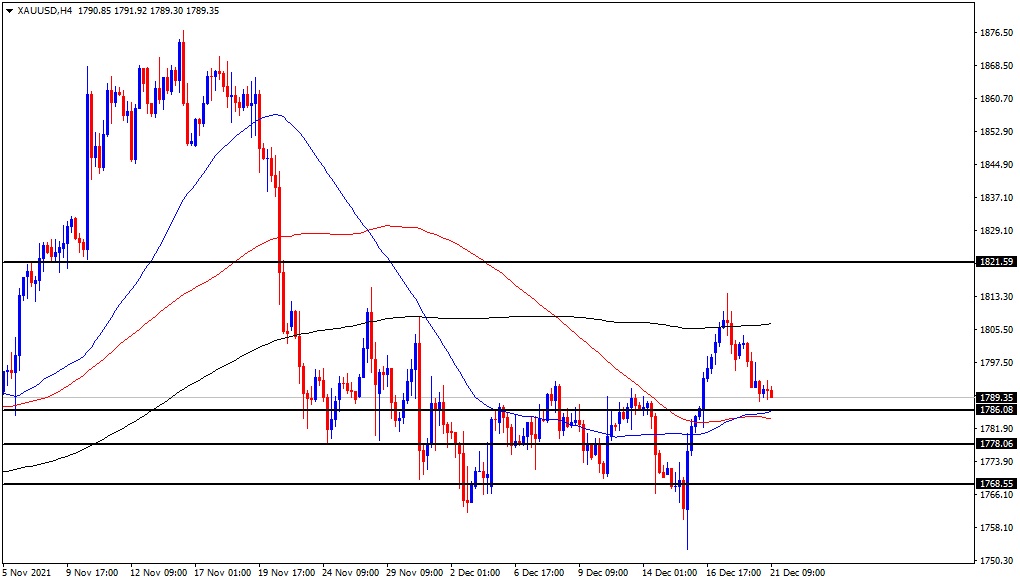Click the 14 Dec 01:00 time axis label
The height and width of the screenshot is (584, 1020).
click(x=670, y=573)
